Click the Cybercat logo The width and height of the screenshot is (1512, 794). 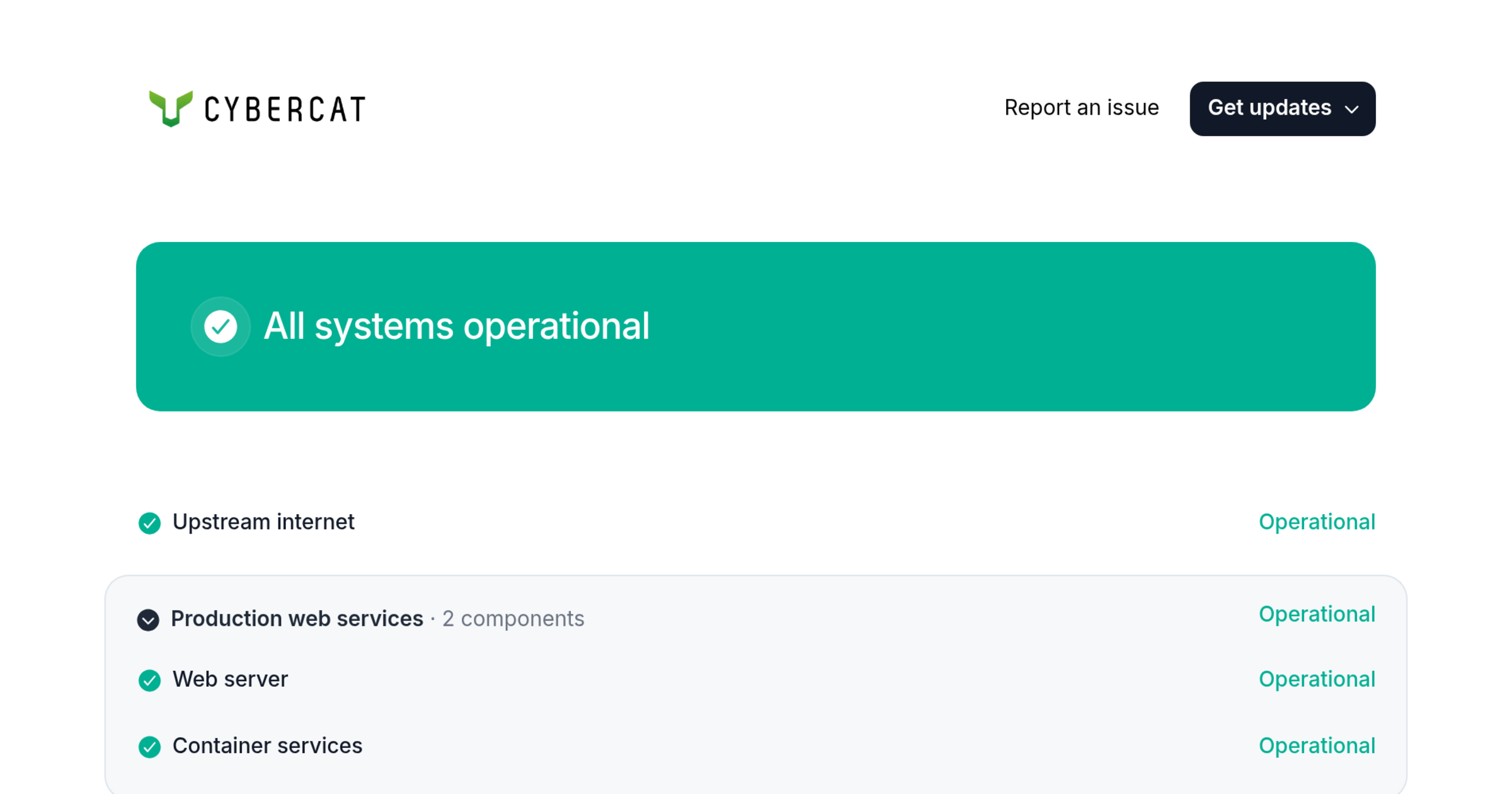pos(257,108)
